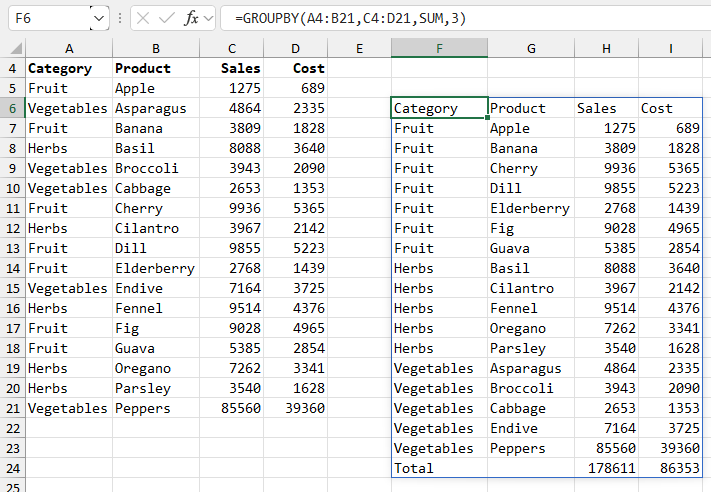
Task: Click Endive in column G
Action: click(x=531, y=428)
